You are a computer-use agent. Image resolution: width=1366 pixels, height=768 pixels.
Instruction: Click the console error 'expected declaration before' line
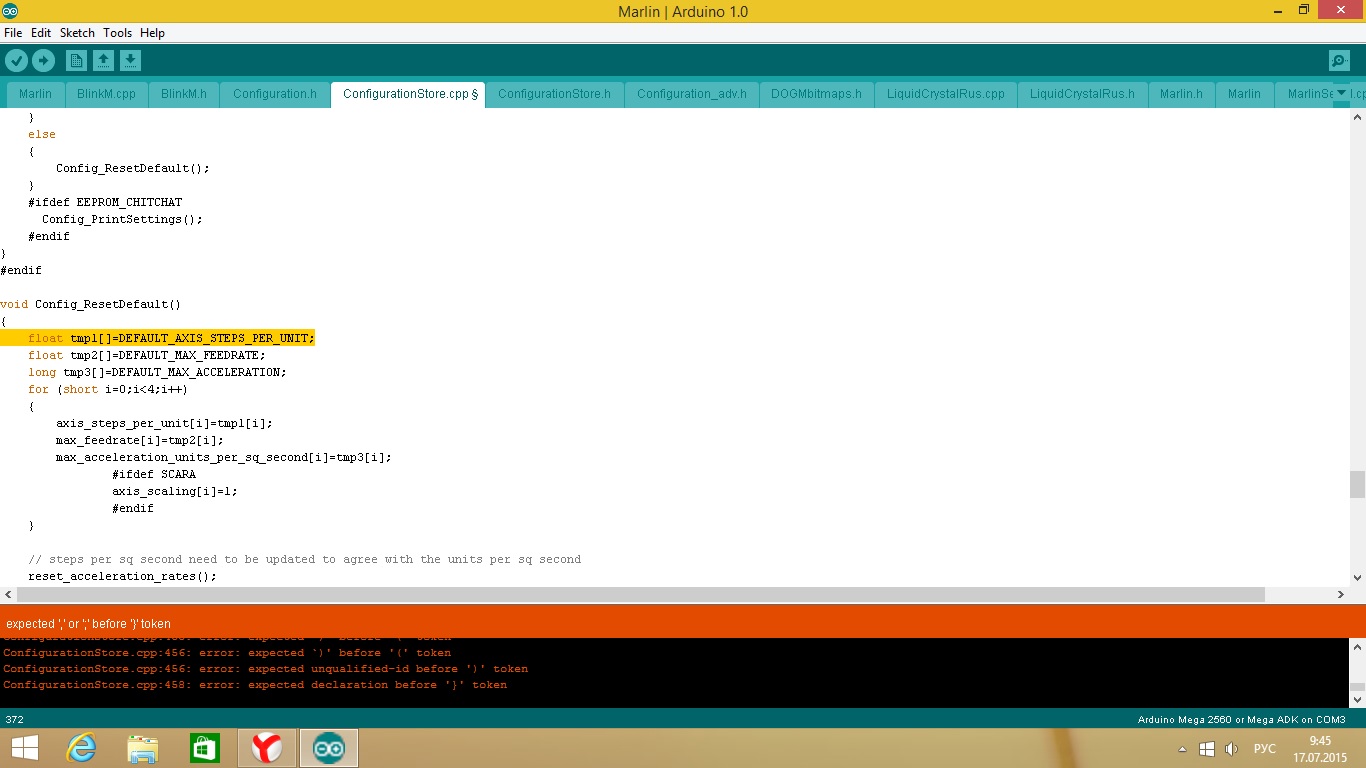[255, 685]
